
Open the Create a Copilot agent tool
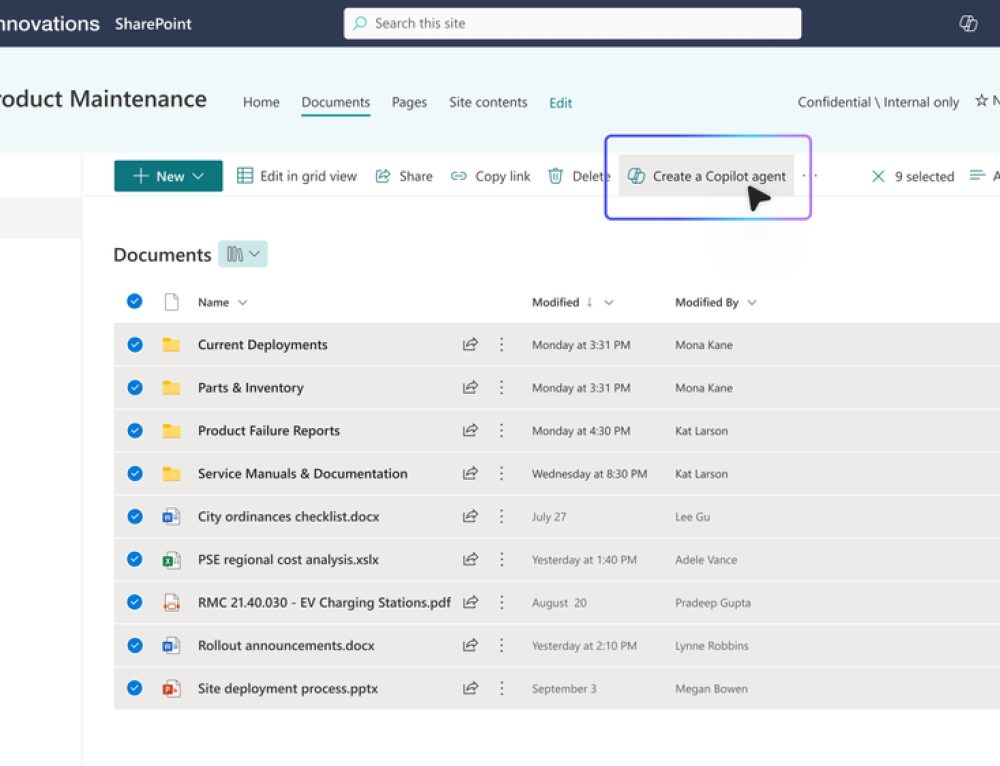pyautogui.click(x=706, y=176)
